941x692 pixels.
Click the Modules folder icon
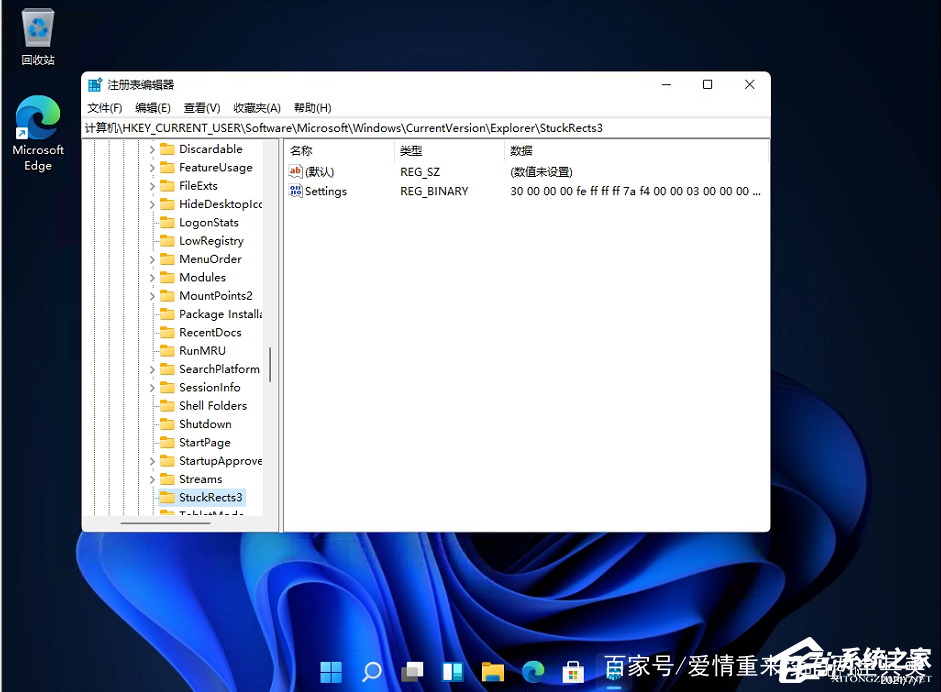coord(167,277)
